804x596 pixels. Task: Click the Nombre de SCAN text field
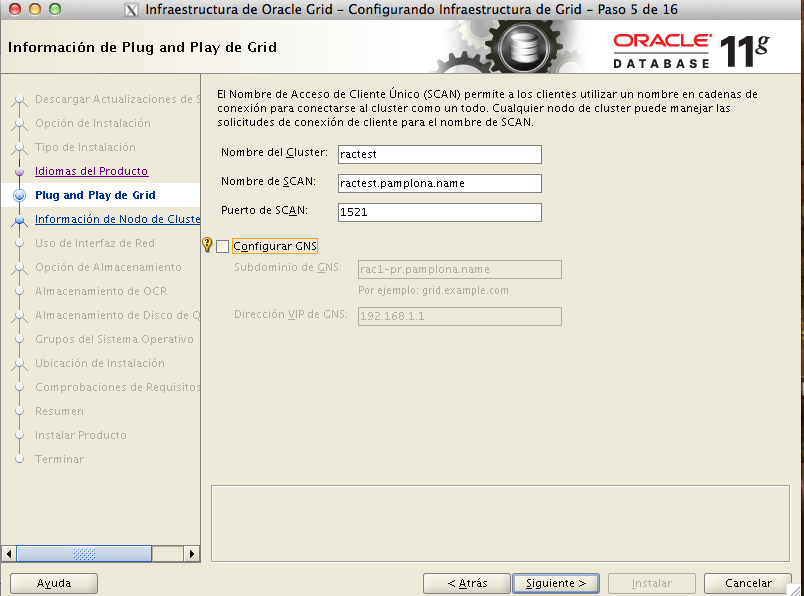point(440,184)
